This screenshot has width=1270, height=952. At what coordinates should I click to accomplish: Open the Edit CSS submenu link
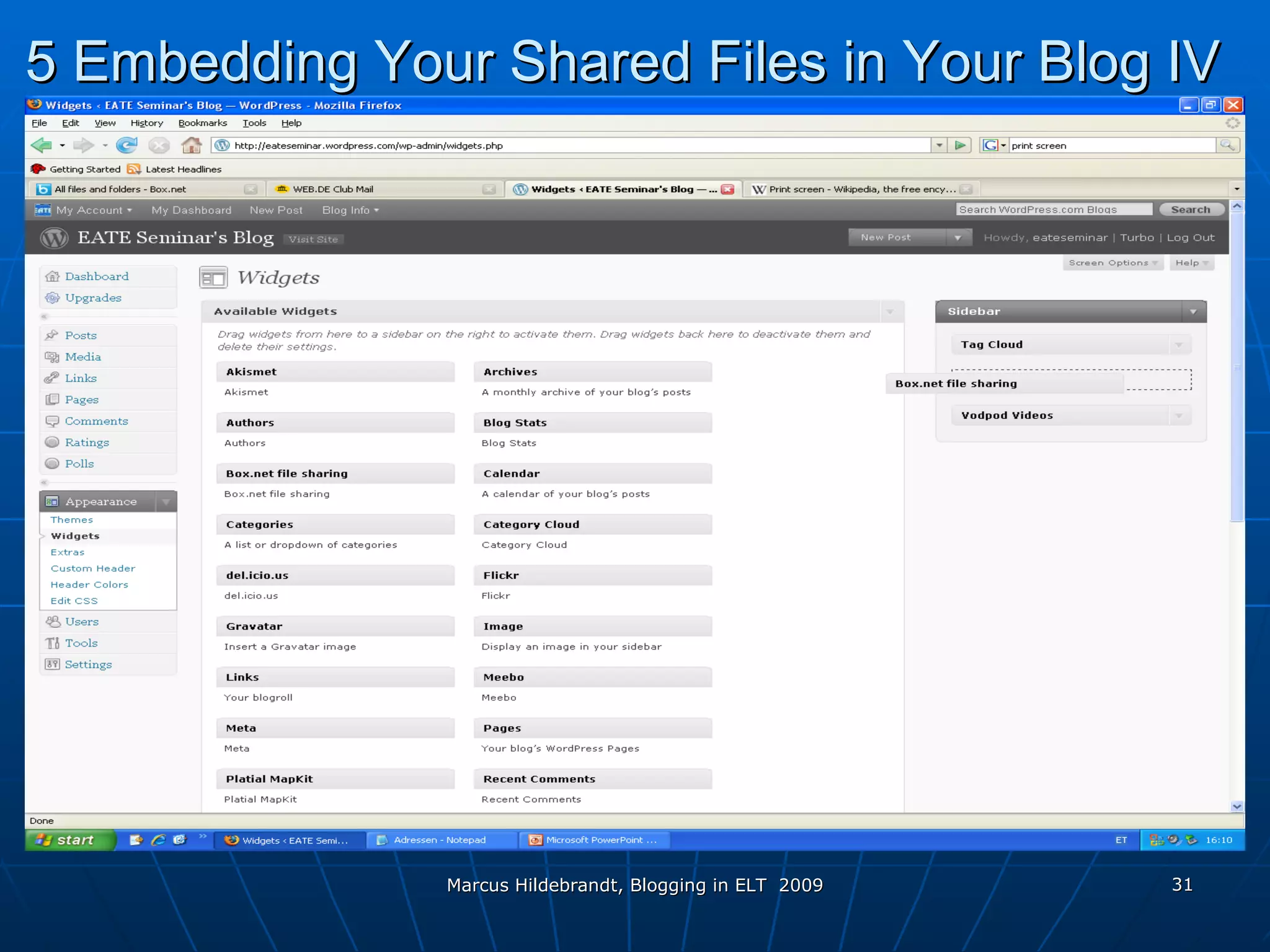pyautogui.click(x=74, y=601)
